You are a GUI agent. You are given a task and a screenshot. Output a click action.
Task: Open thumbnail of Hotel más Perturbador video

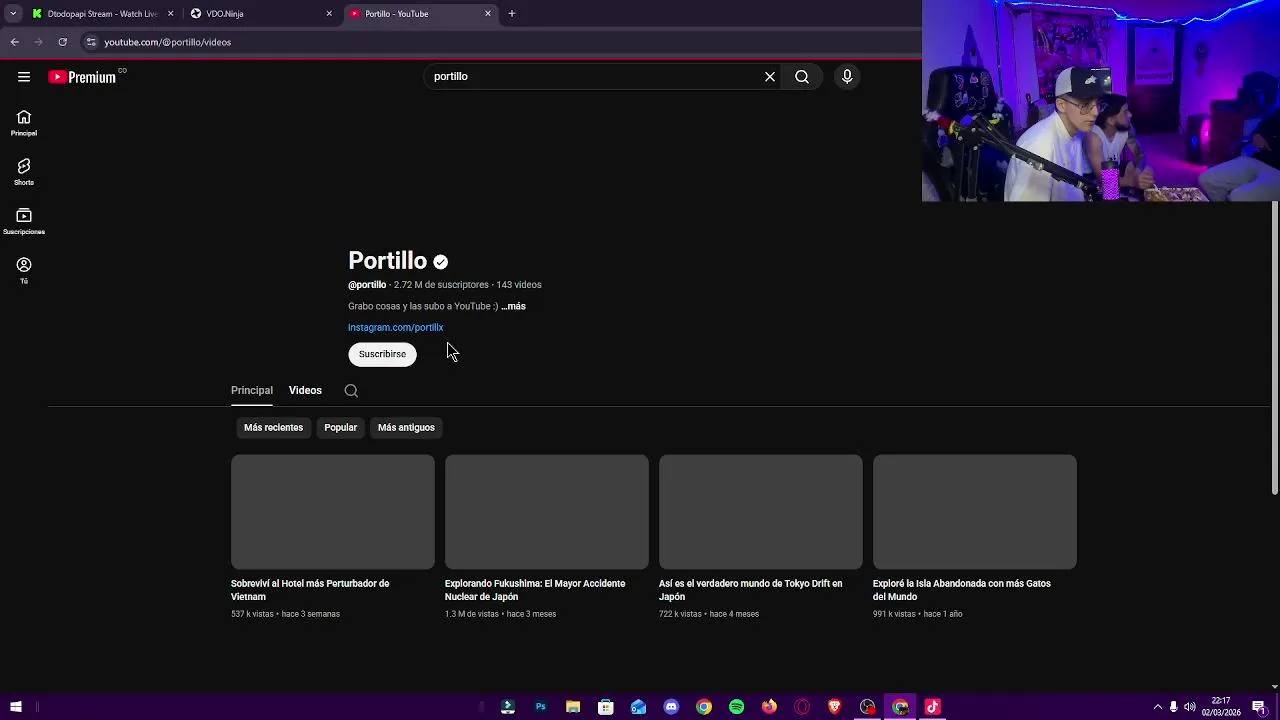[x=333, y=512]
